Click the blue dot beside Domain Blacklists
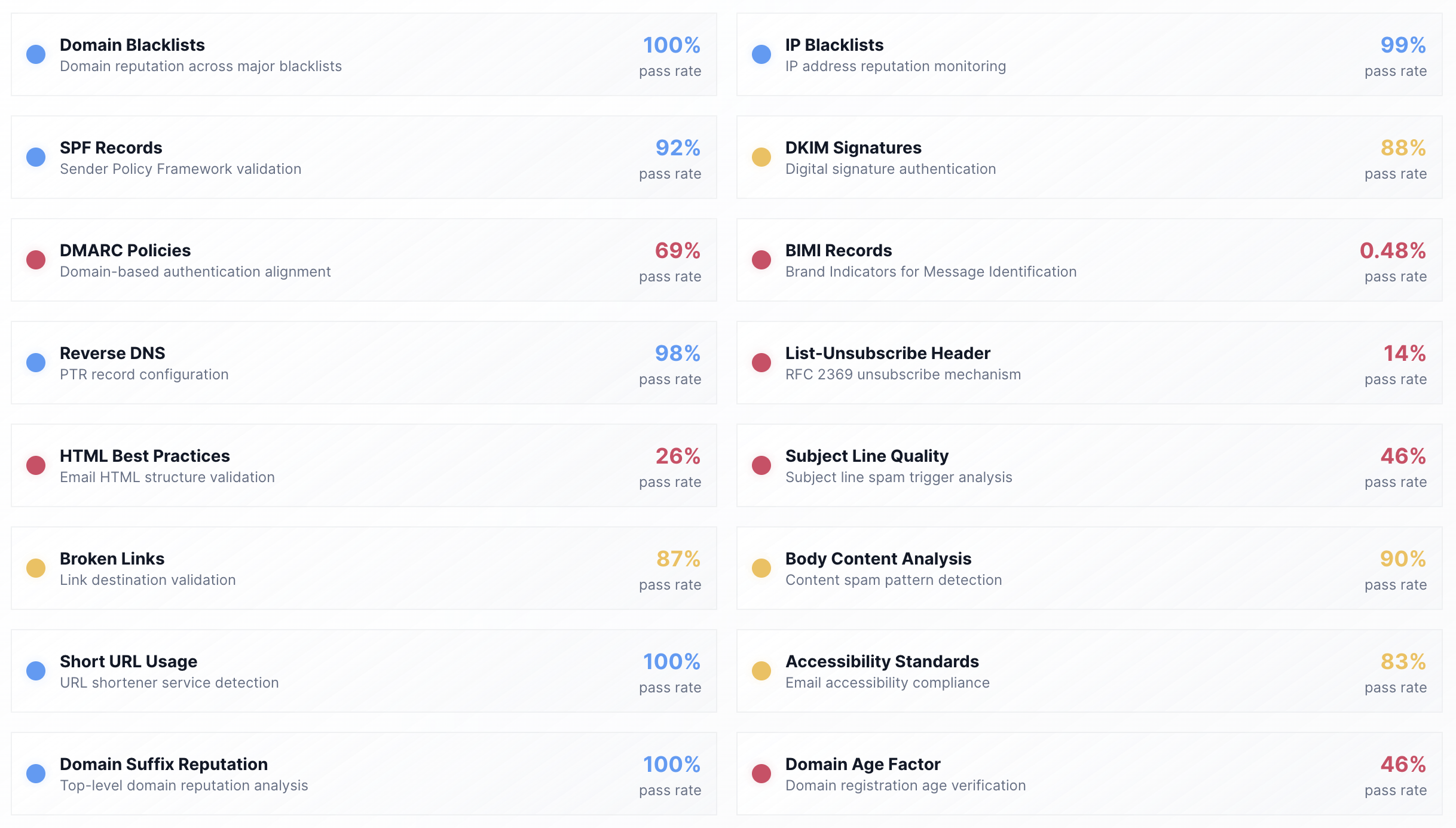 pyautogui.click(x=36, y=54)
